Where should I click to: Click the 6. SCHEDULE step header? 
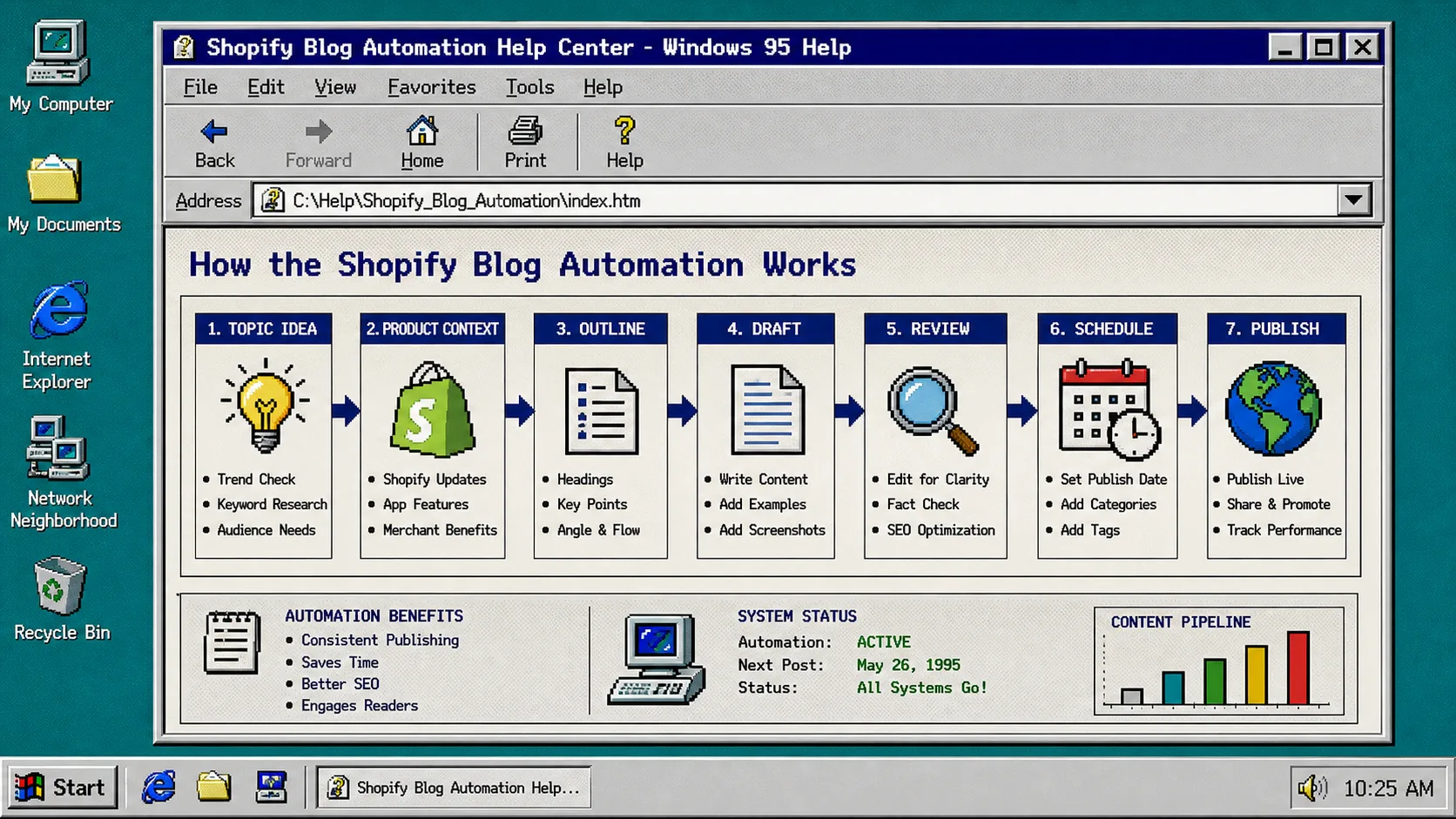point(1107,329)
